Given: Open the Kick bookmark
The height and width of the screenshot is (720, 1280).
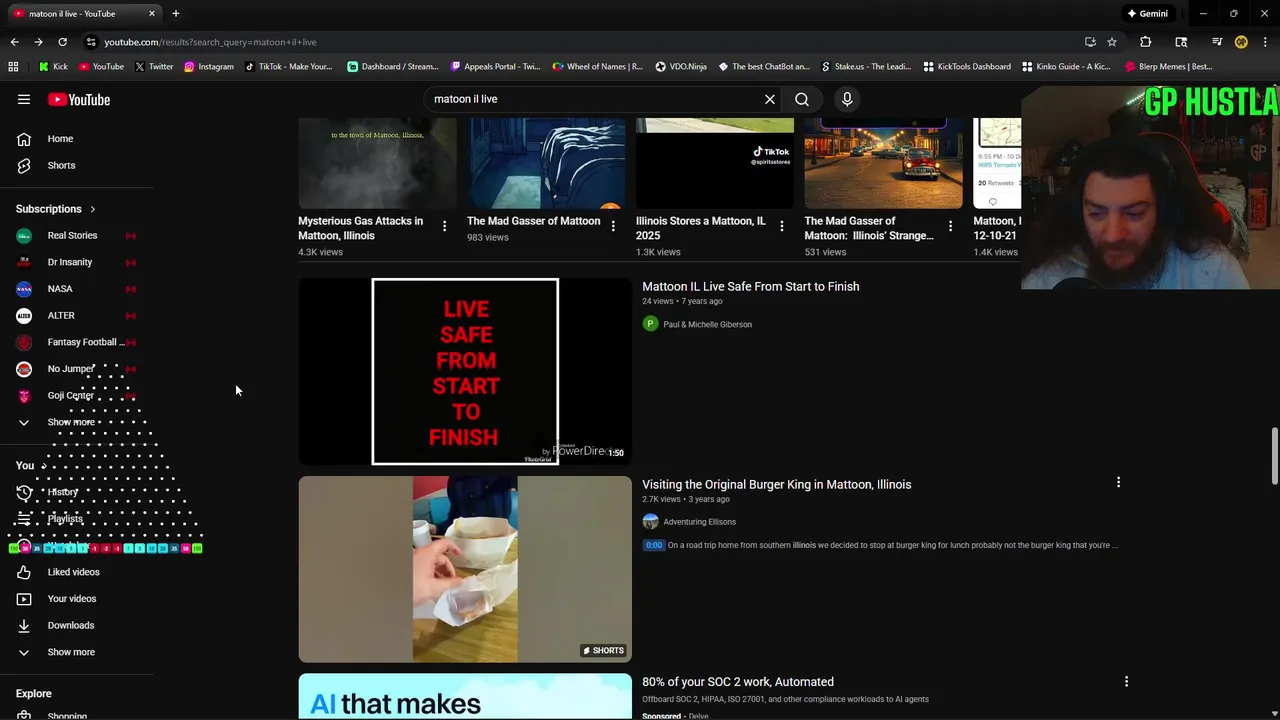Looking at the screenshot, I should (x=53, y=67).
